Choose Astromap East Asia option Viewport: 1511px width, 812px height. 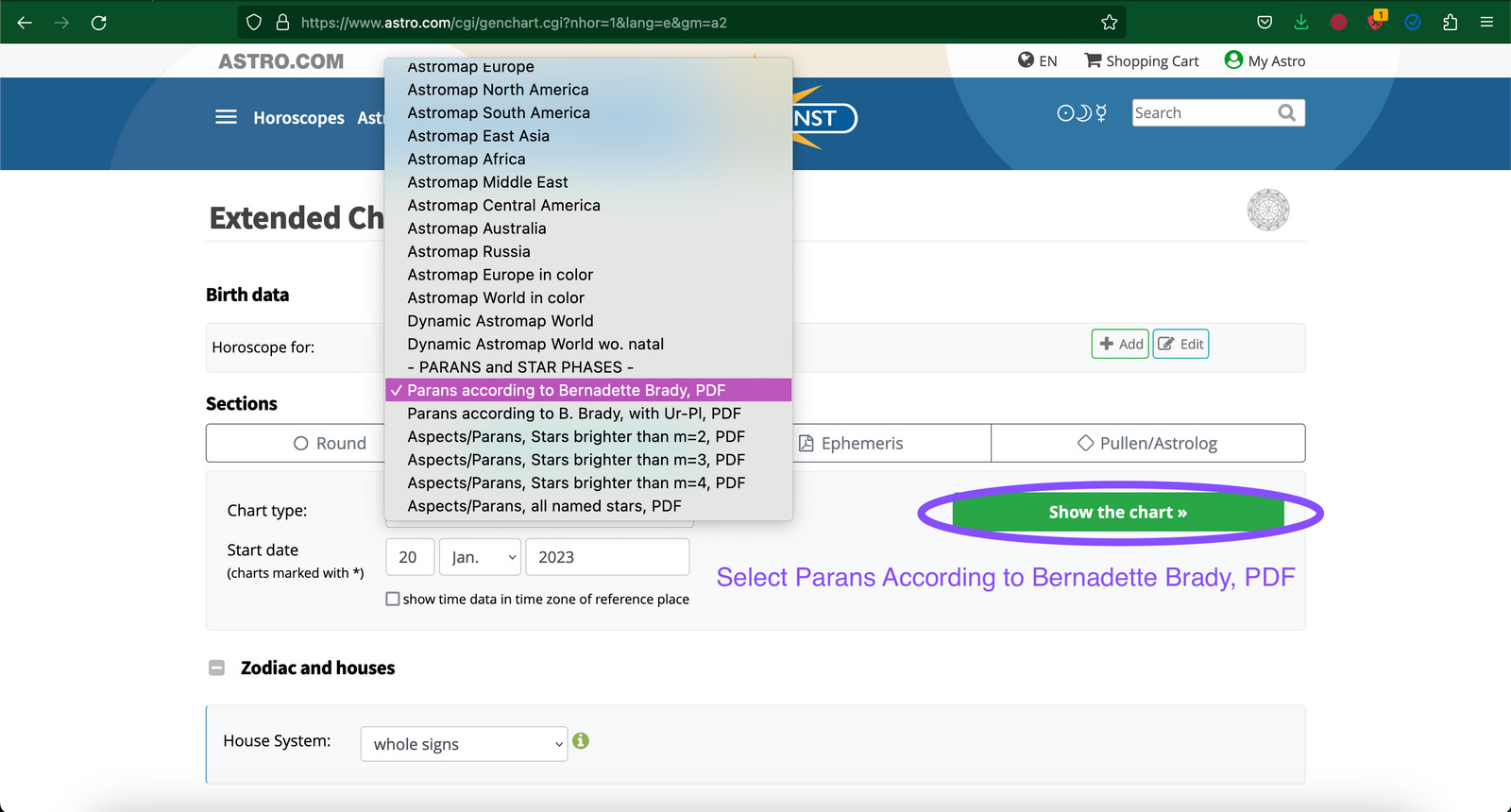click(588, 136)
